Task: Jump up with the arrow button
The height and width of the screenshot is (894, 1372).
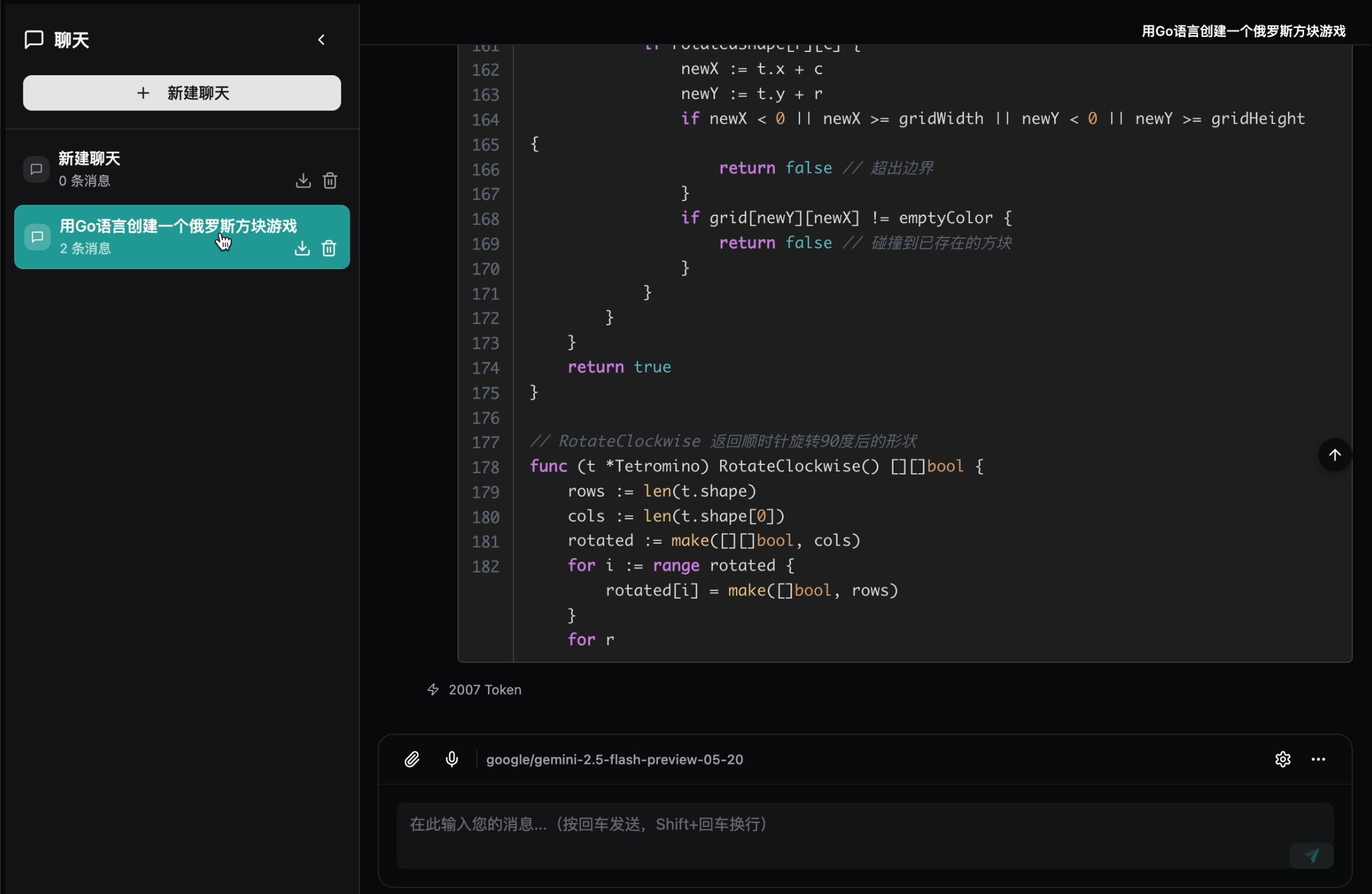Action: pyautogui.click(x=1334, y=455)
